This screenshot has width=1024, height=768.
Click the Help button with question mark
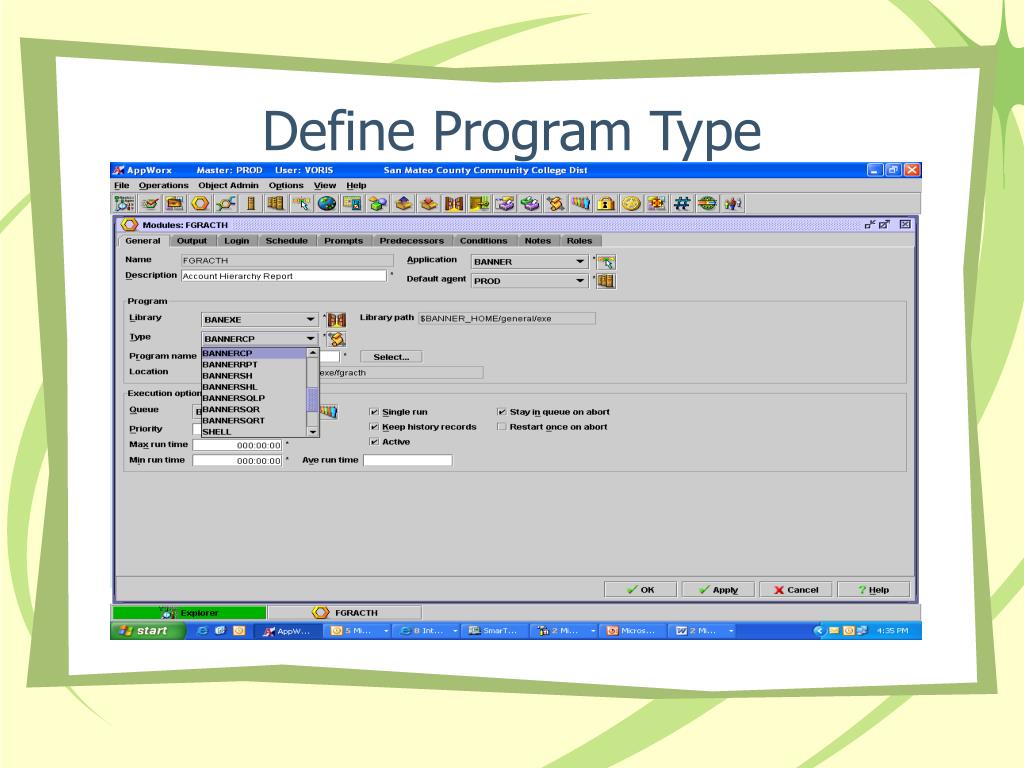873,590
